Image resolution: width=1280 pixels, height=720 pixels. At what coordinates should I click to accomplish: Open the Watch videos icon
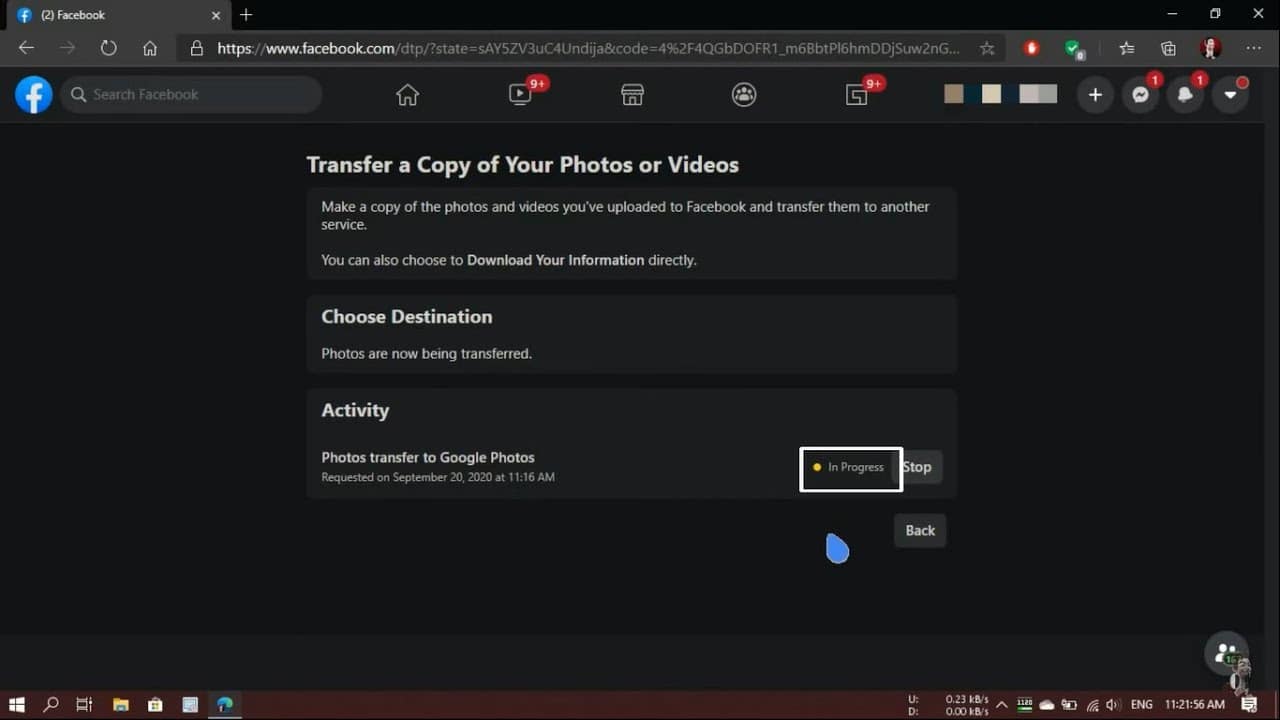[x=520, y=95]
